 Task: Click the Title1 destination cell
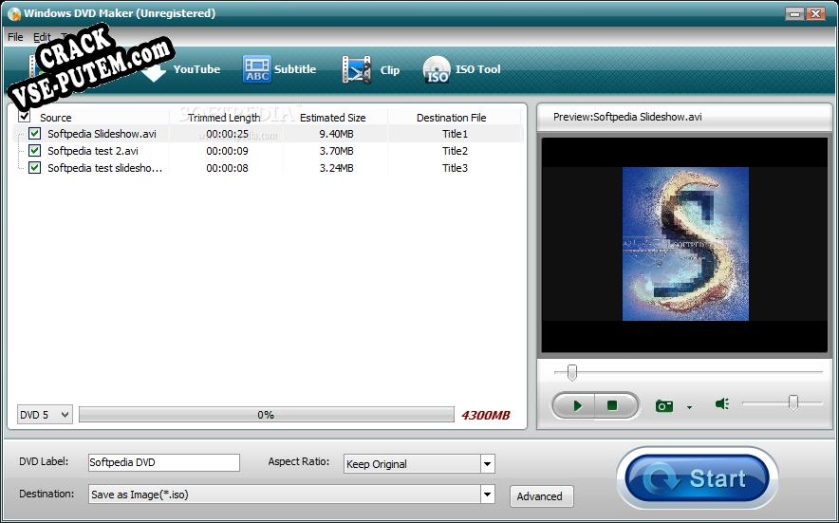coord(455,134)
